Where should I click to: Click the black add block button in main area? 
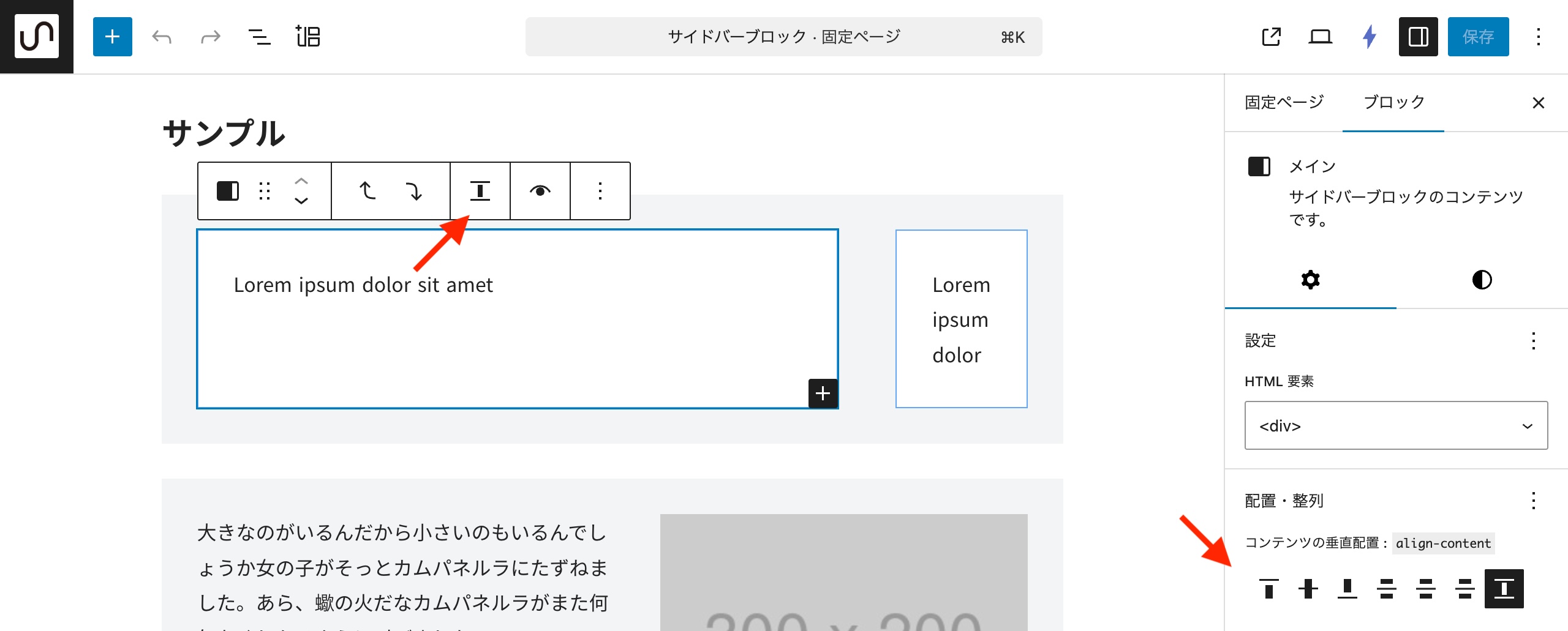(823, 393)
